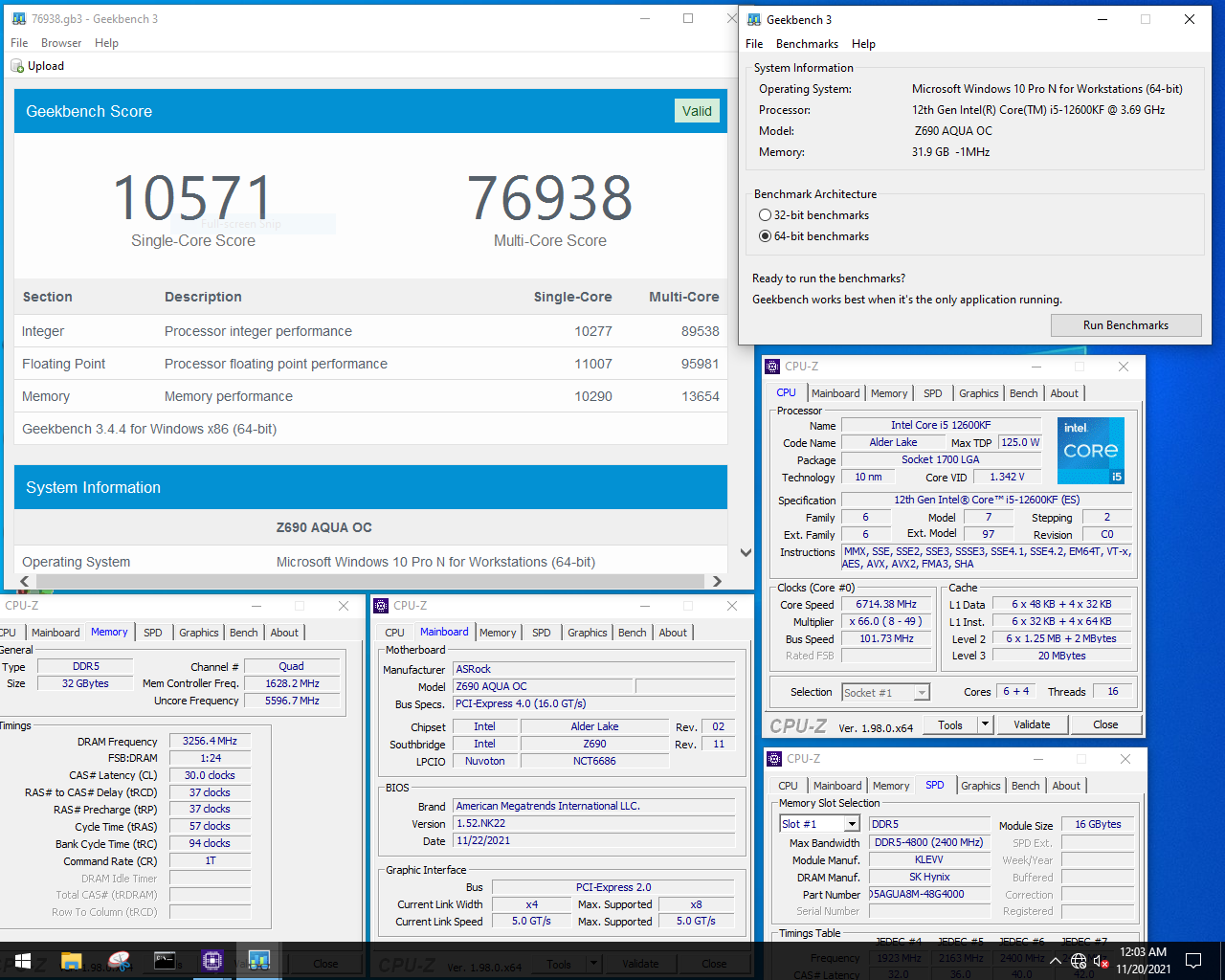Click the Upload button label in Geekbench
Image resolution: width=1225 pixels, height=980 pixels.
click(x=46, y=66)
